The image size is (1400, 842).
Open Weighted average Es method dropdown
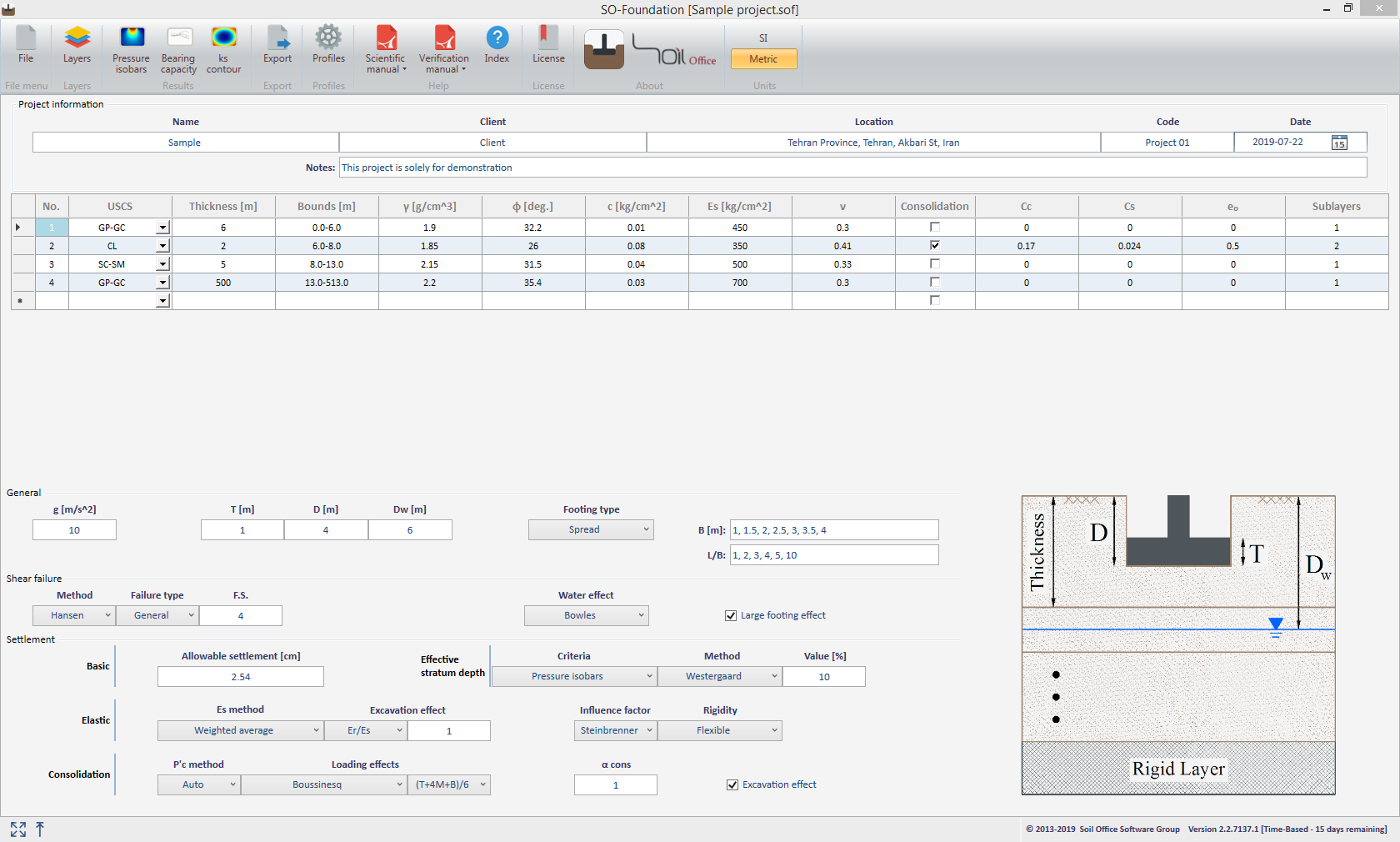click(x=241, y=730)
